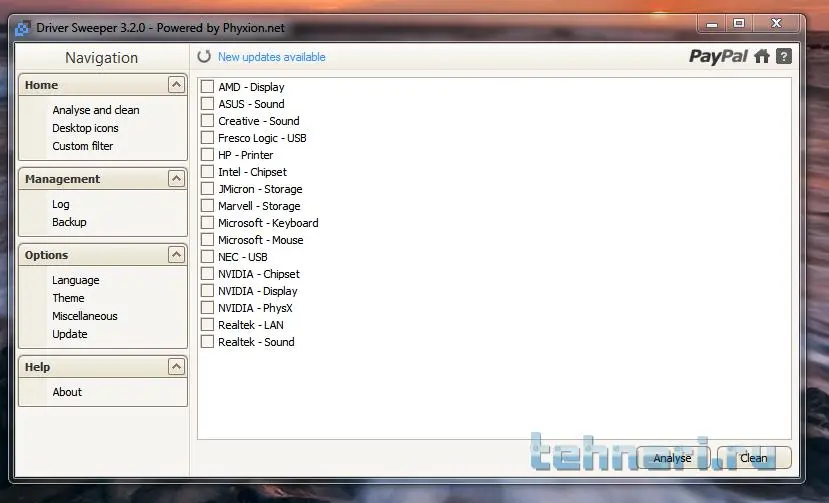
Task: Click the Home section header label
Action: click(x=41, y=85)
